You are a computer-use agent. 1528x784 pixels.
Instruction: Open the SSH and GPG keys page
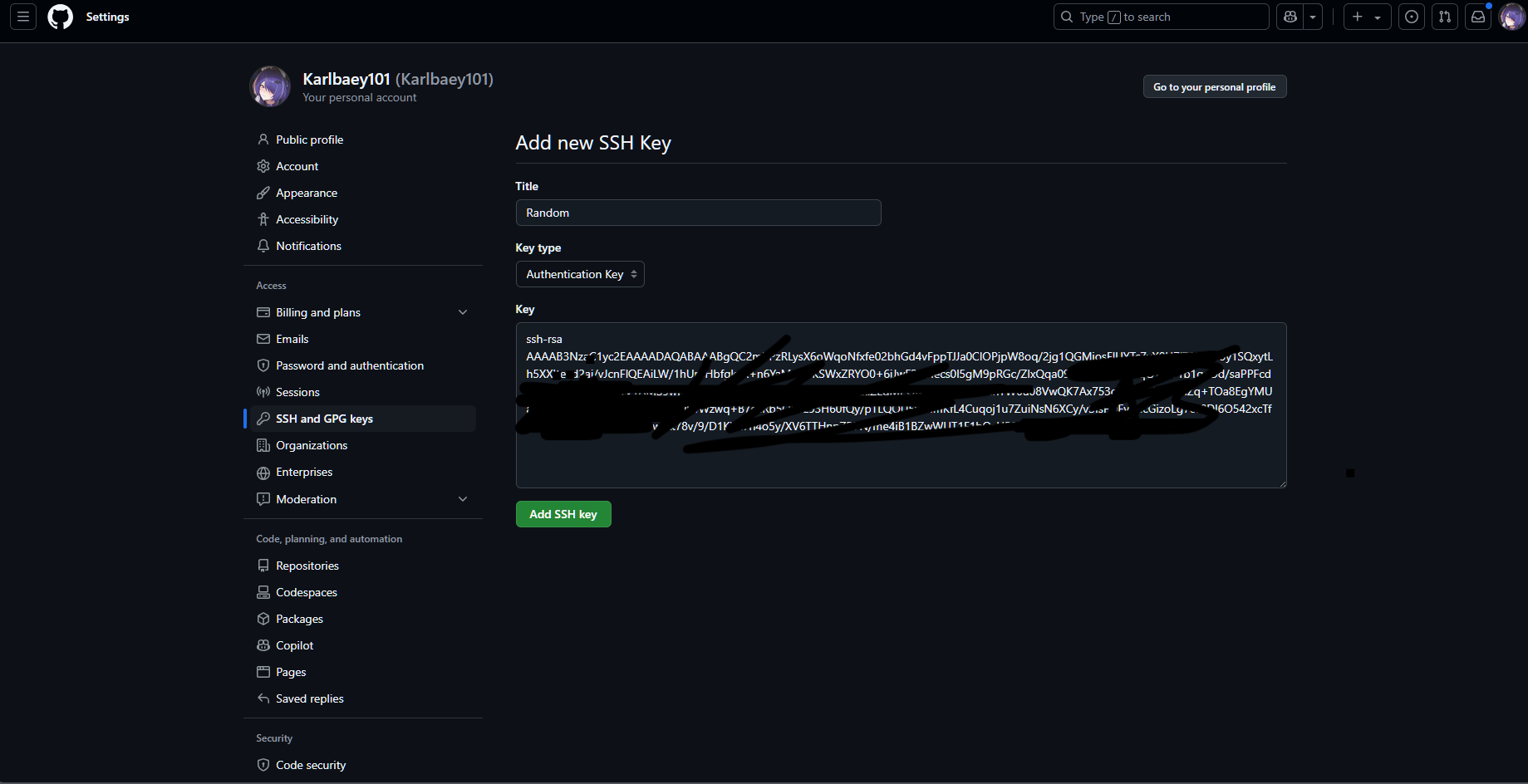click(324, 419)
